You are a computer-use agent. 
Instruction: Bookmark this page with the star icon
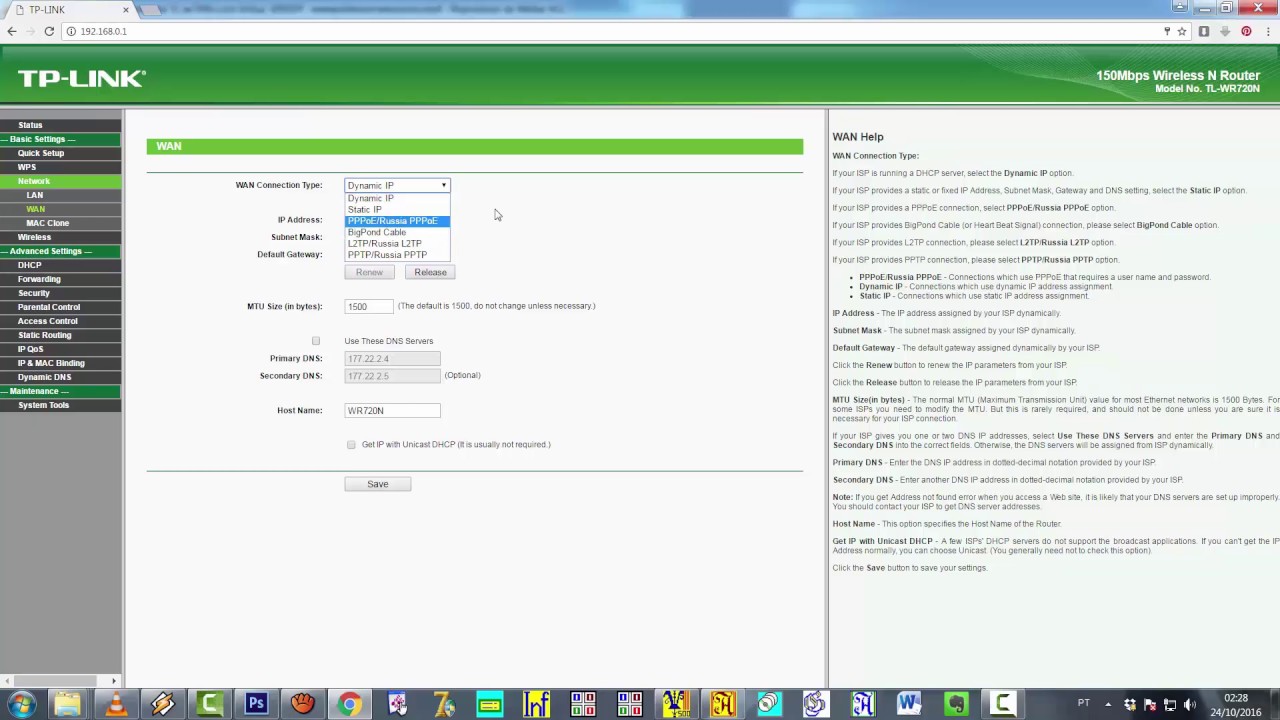1181,31
